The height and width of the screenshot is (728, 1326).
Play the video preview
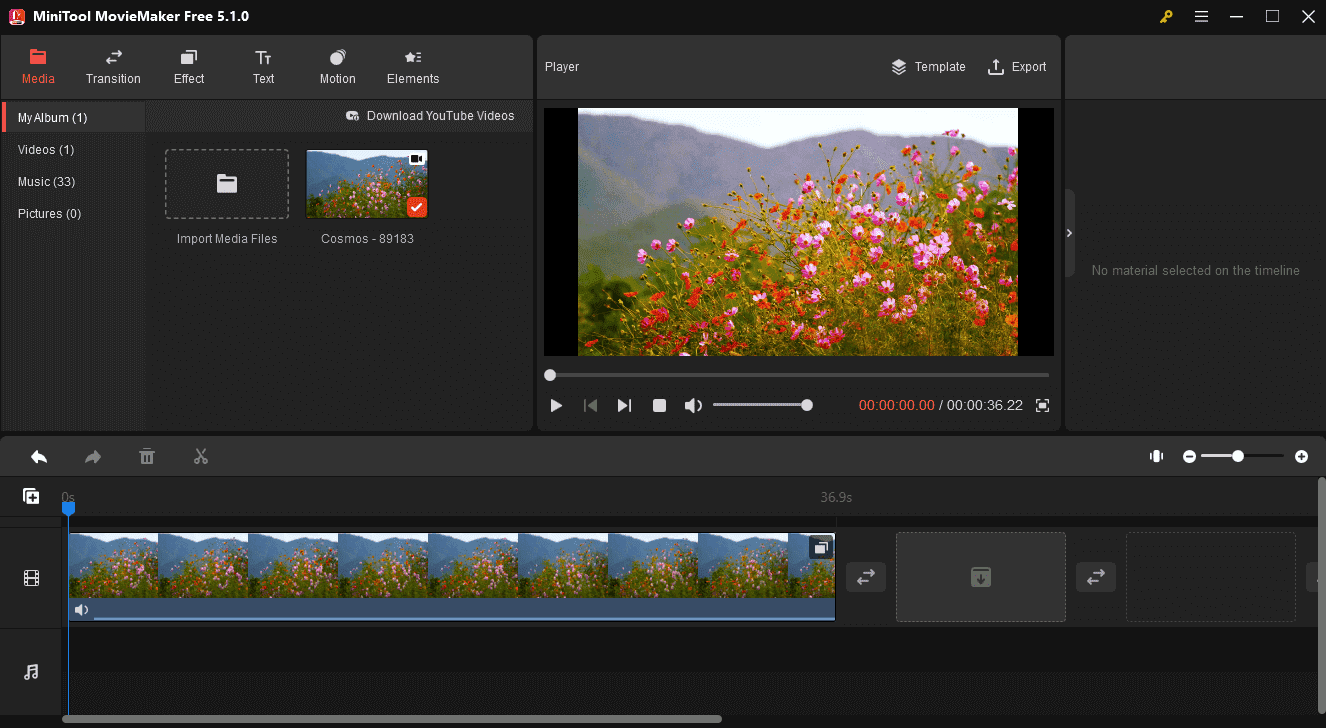[x=557, y=405]
